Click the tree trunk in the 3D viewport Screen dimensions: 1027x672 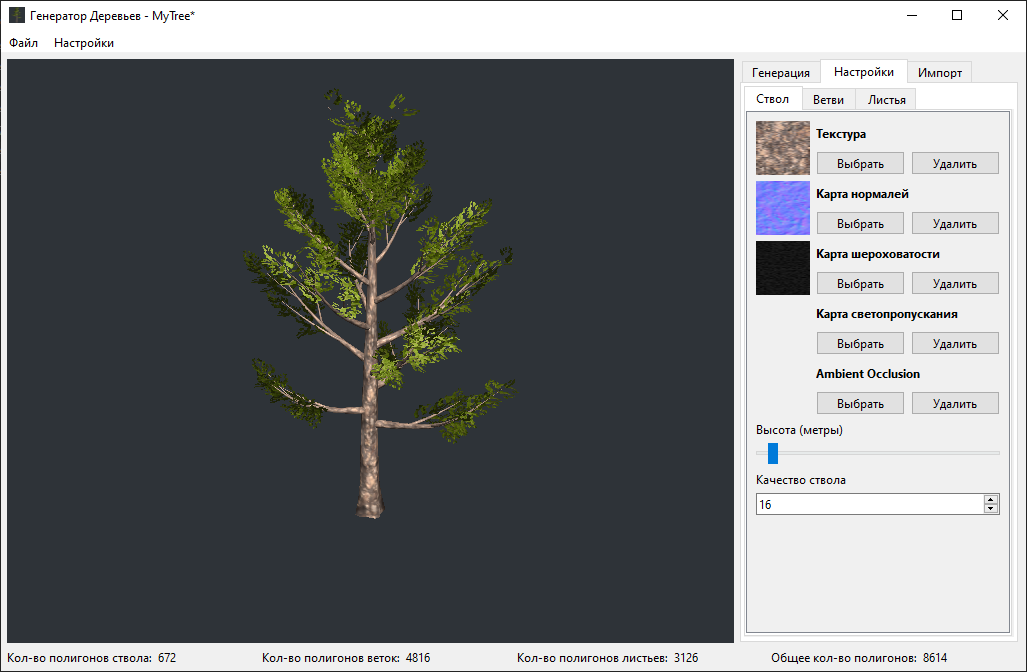(370, 419)
